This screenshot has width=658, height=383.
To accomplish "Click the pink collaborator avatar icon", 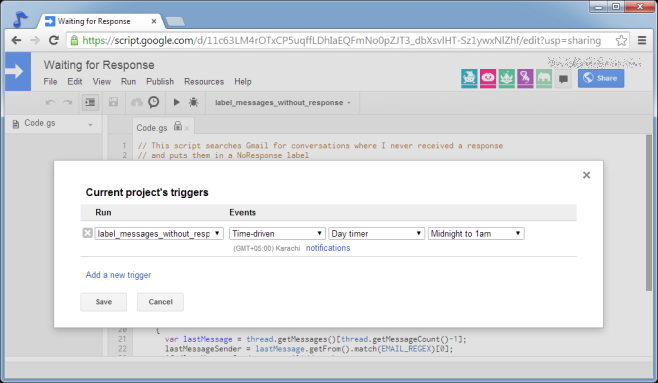I will tap(488, 78).
